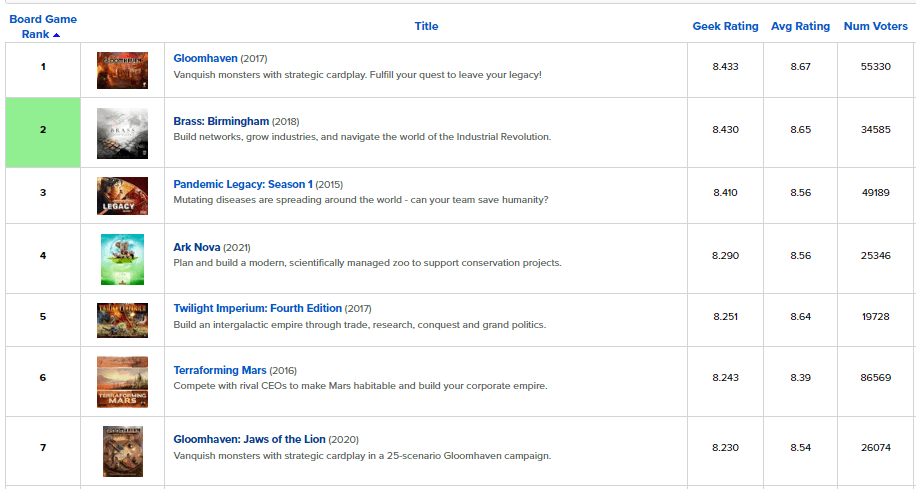Click the Rank sort arrow icon
This screenshot has height=489, width=916.
(56, 35)
